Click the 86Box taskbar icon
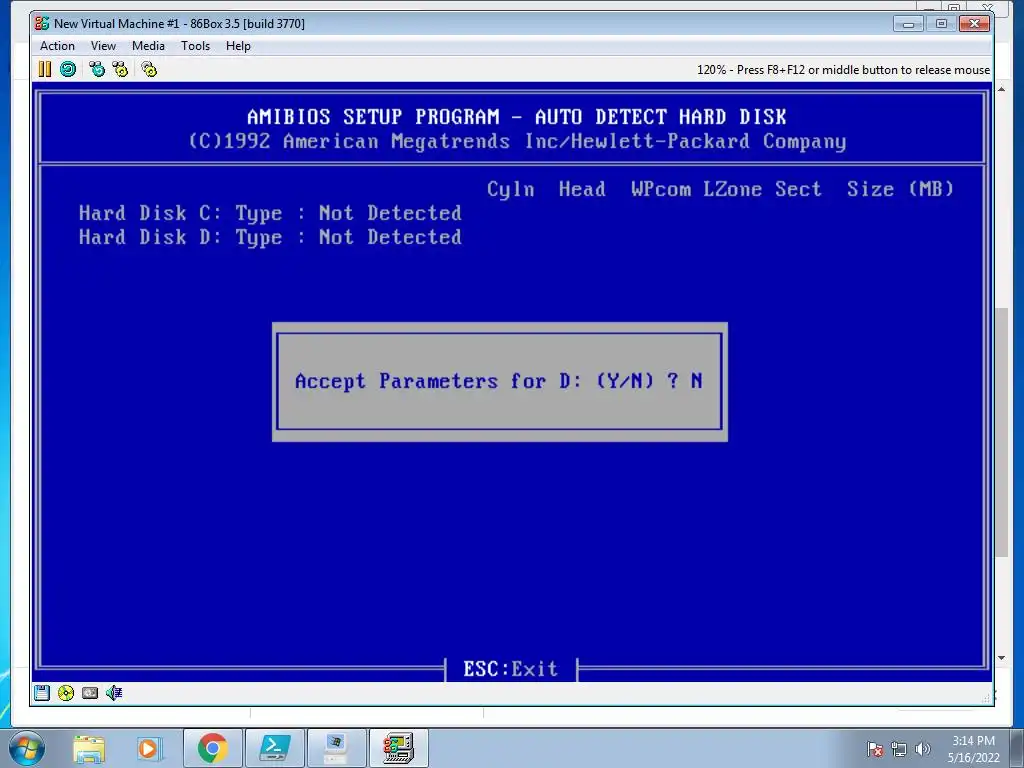The width and height of the screenshot is (1024, 768). click(398, 748)
